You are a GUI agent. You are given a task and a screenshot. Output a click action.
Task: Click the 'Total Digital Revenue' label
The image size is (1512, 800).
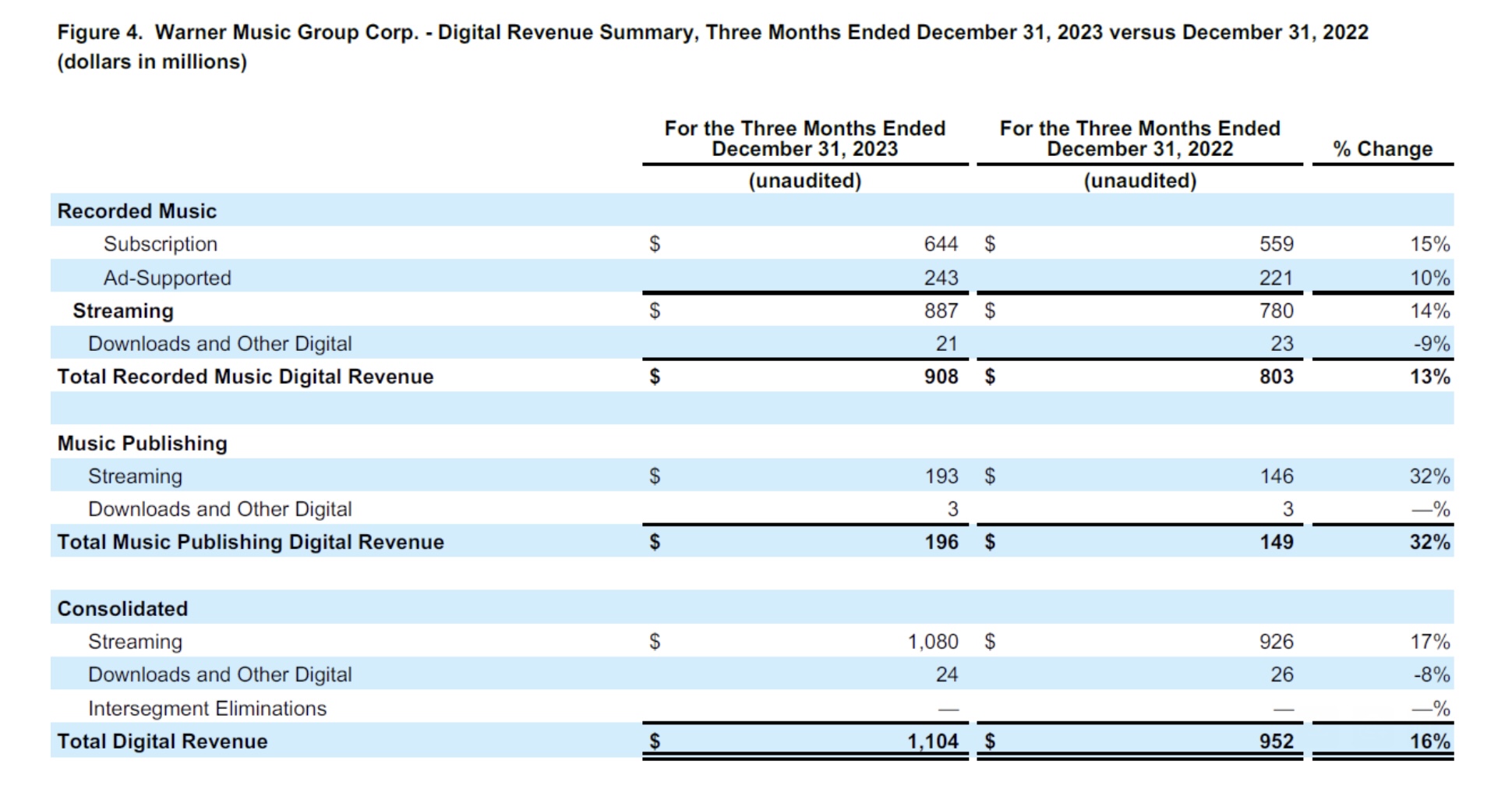tap(162, 742)
